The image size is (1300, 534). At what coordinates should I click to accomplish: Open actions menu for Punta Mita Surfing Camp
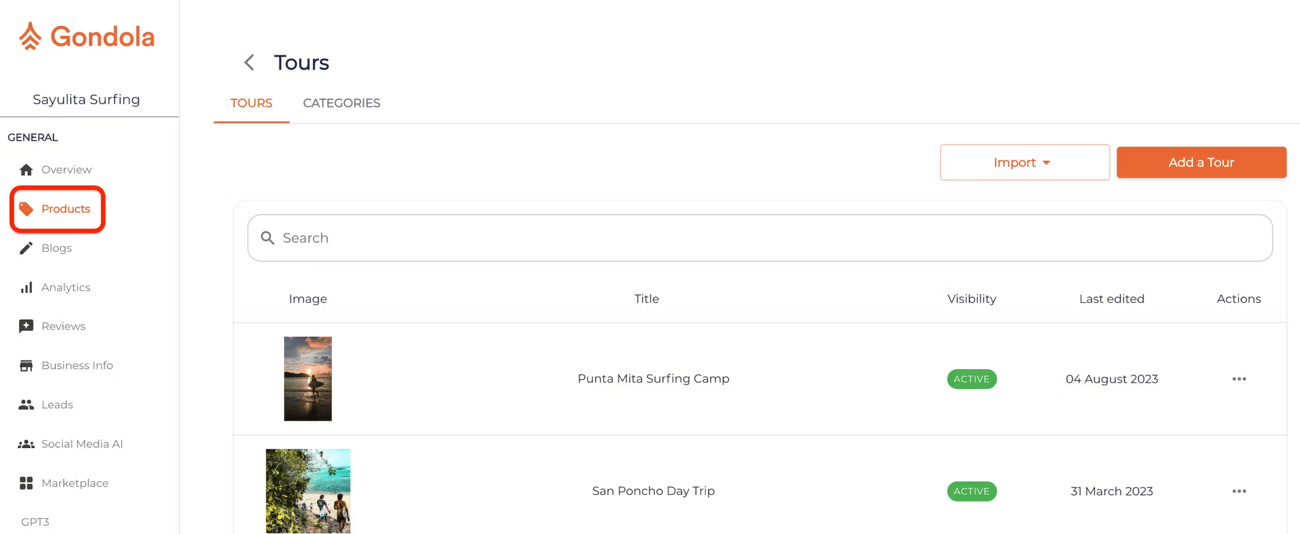1239,379
